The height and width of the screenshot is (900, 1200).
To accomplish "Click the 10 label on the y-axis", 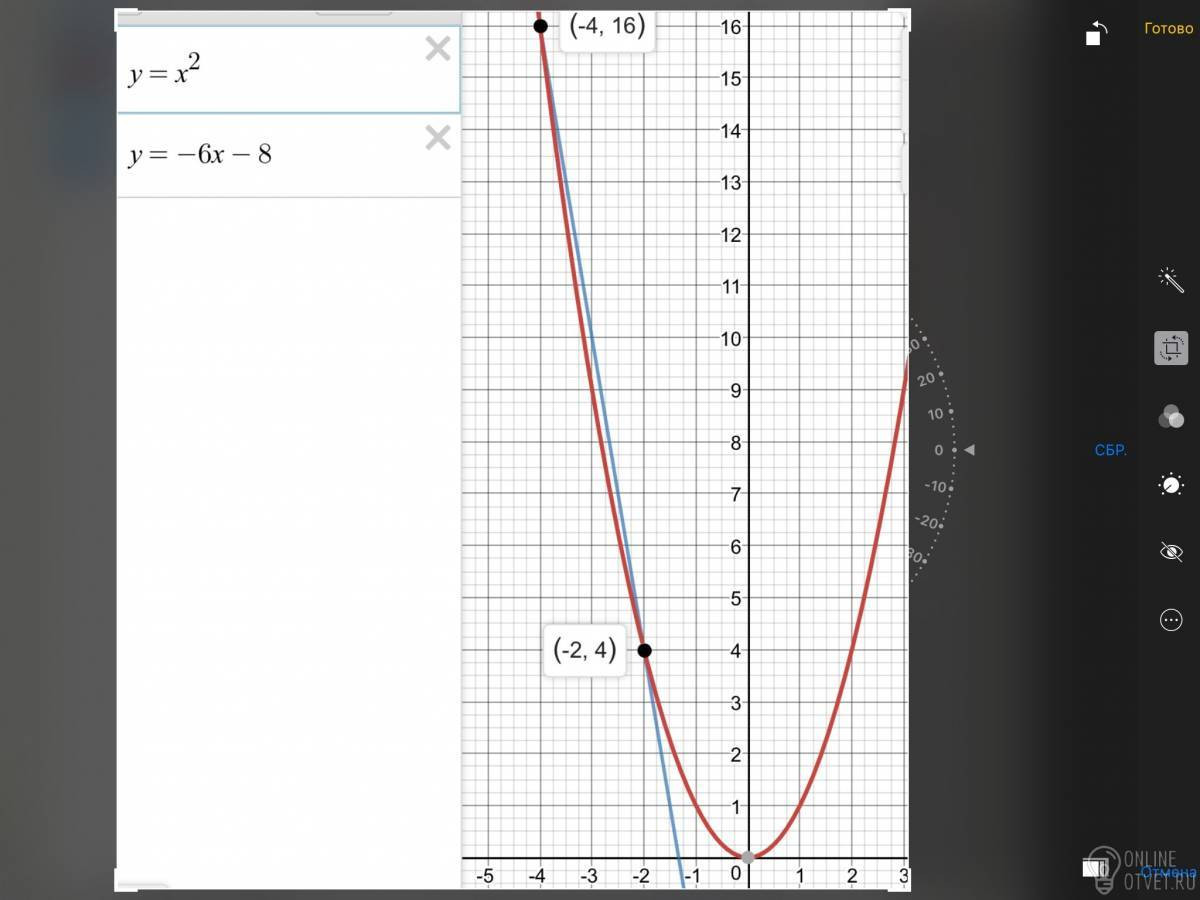I will tap(730, 338).
